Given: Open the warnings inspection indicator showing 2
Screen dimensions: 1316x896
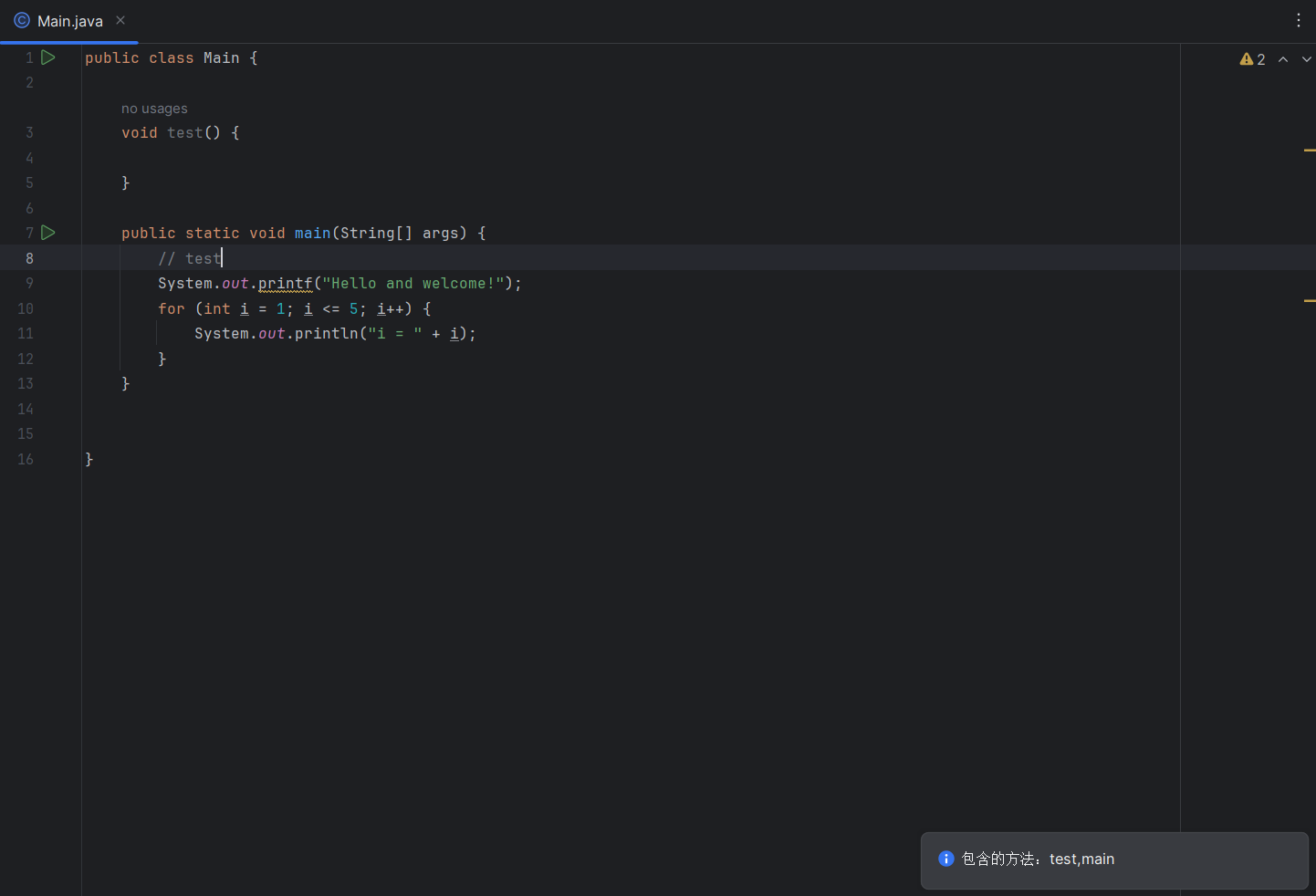Looking at the screenshot, I should tap(1252, 59).
